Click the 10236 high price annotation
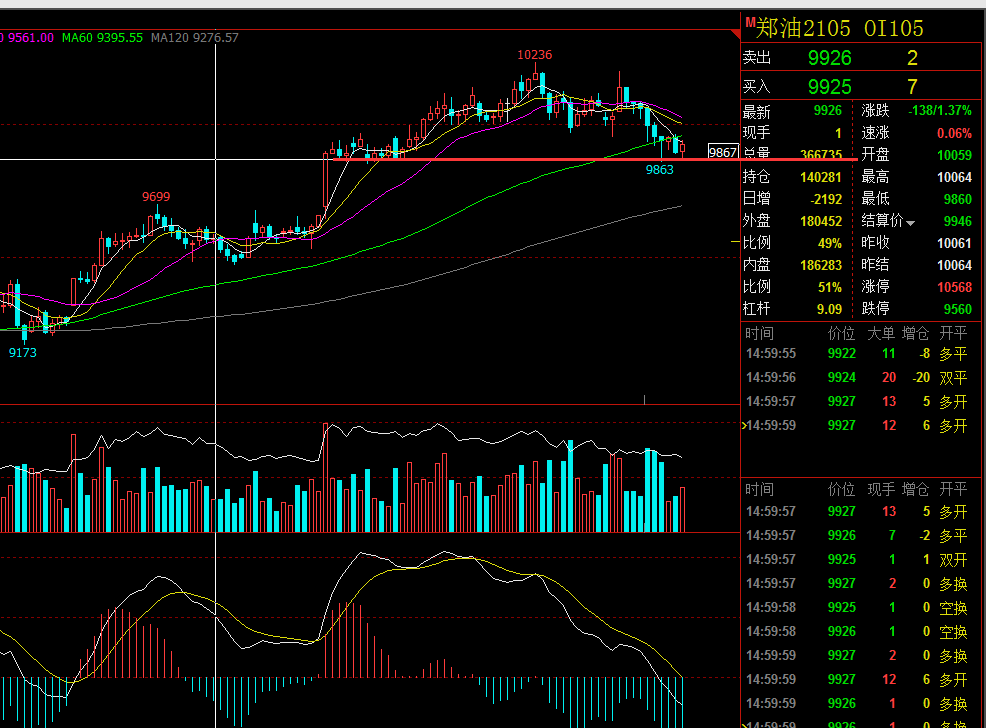This screenshot has height=728, width=986. [535, 55]
